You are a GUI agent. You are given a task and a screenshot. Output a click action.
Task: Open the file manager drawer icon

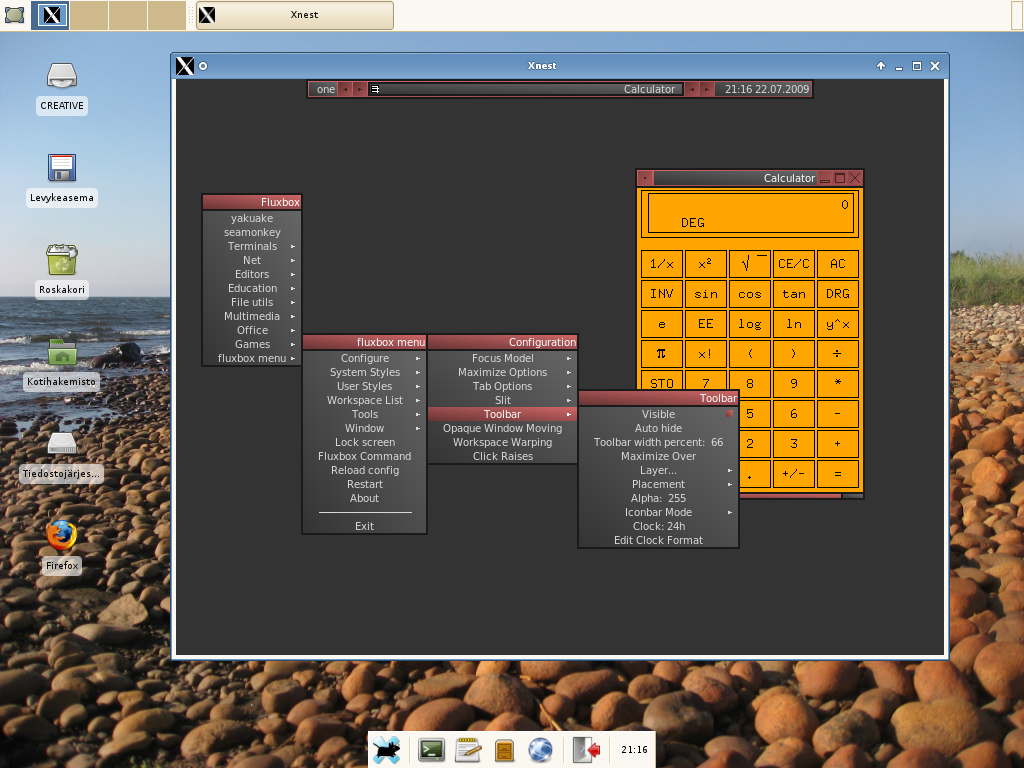[504, 749]
